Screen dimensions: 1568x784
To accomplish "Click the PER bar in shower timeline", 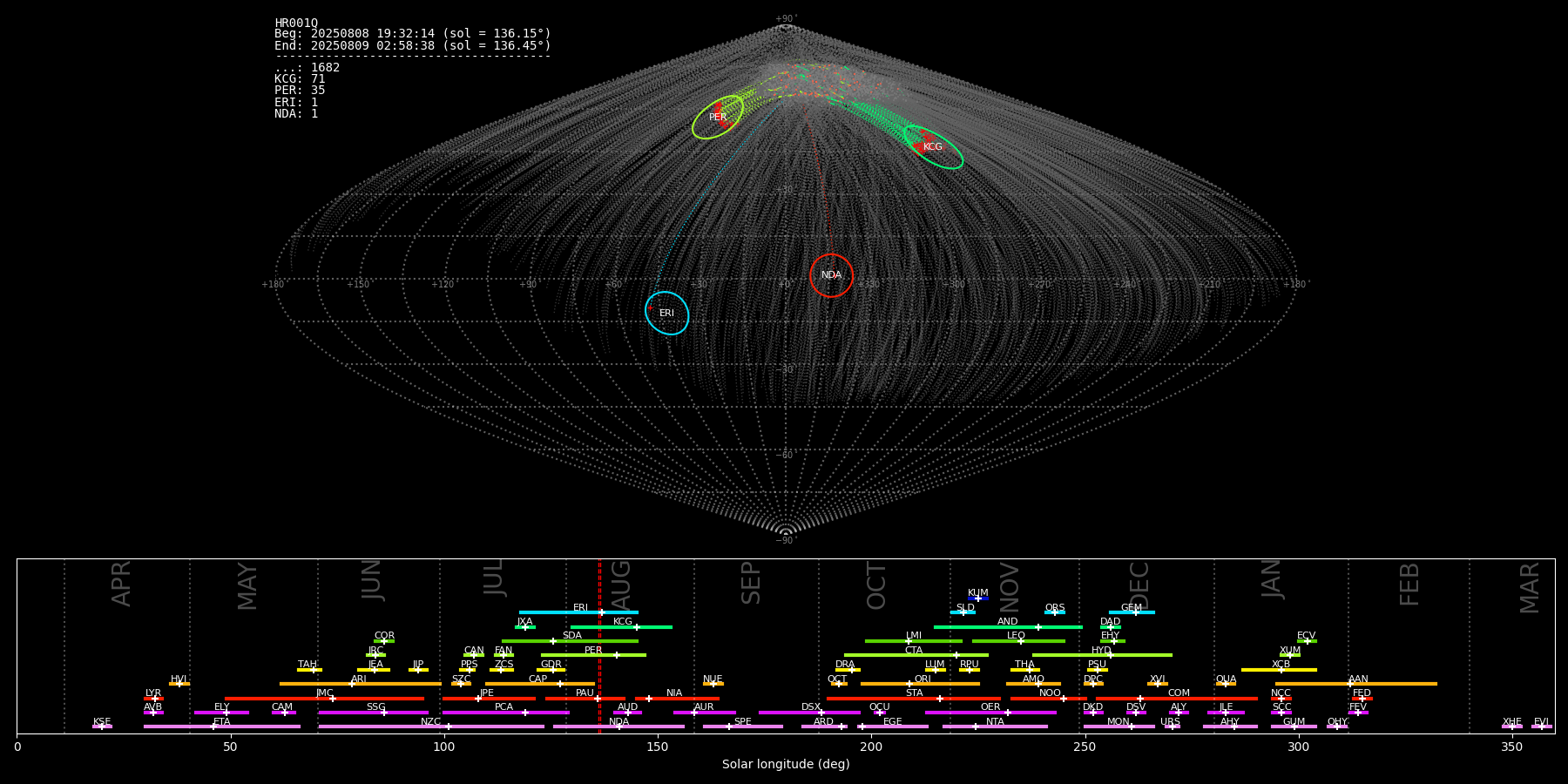I will point(593,655).
